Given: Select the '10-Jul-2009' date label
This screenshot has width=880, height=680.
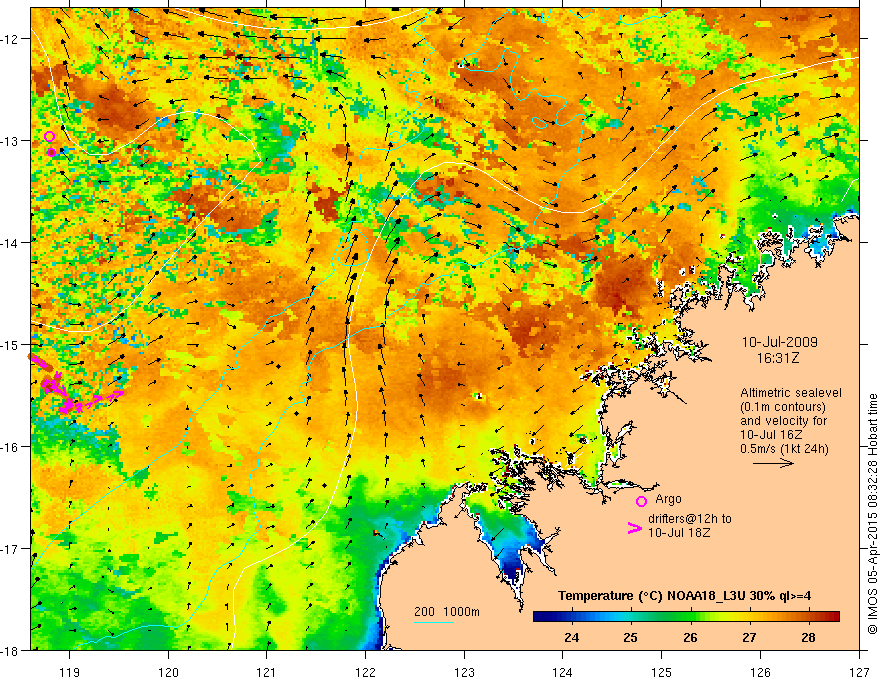Looking at the screenshot, I should (x=780, y=342).
